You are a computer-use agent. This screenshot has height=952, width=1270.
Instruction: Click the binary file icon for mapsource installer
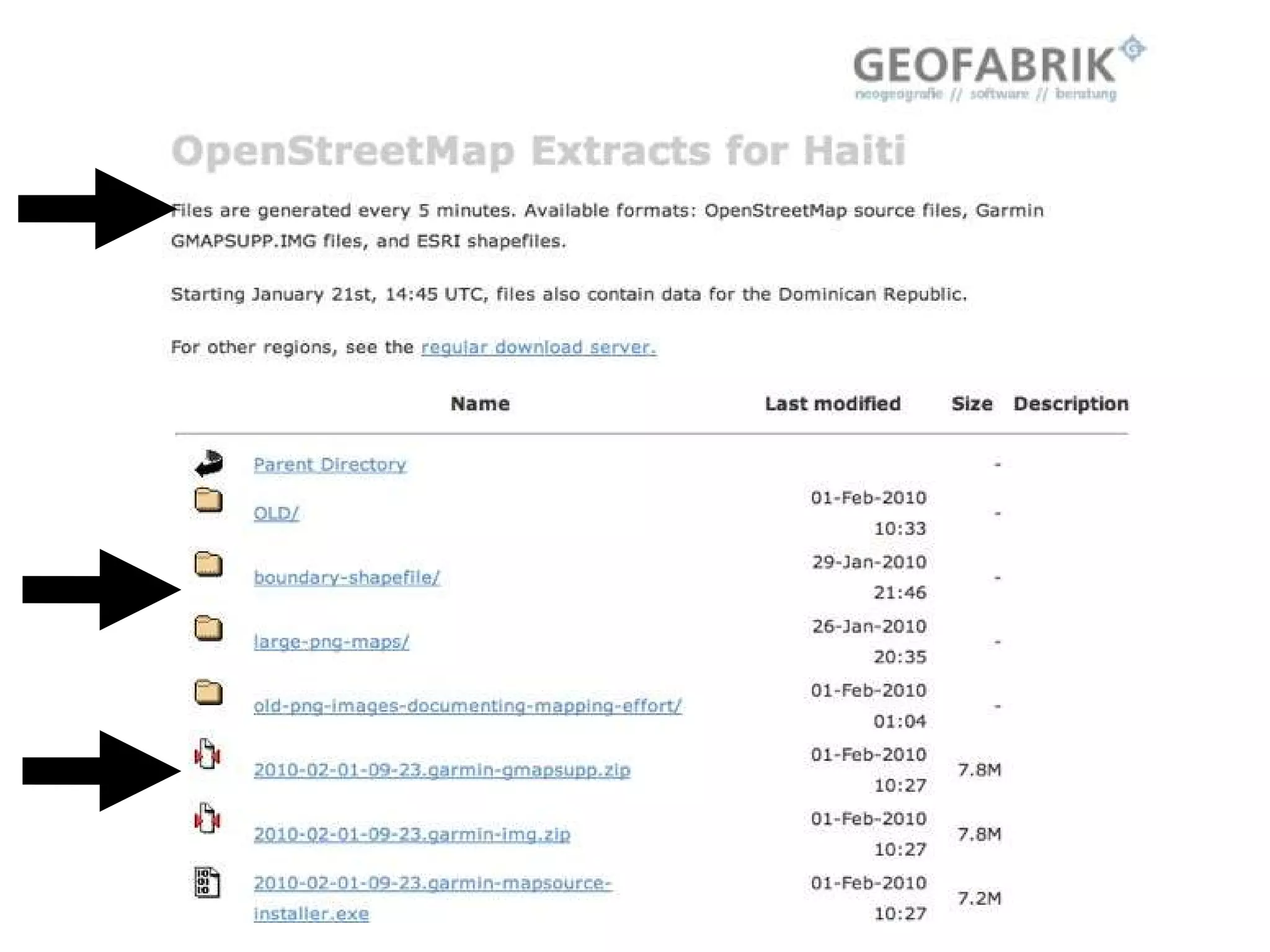207,882
